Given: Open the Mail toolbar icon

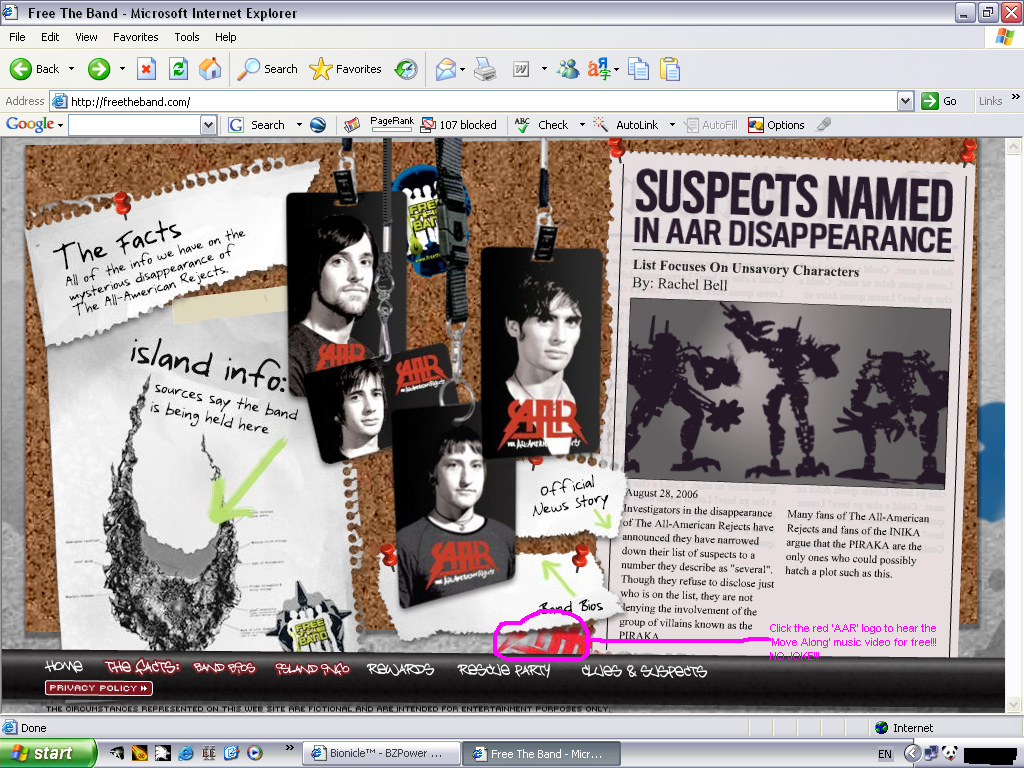Looking at the screenshot, I should pyautogui.click(x=445, y=69).
